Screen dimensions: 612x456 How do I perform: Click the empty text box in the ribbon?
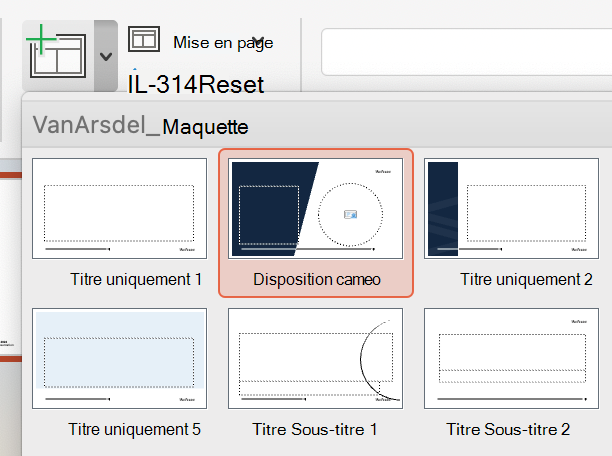(x=466, y=52)
